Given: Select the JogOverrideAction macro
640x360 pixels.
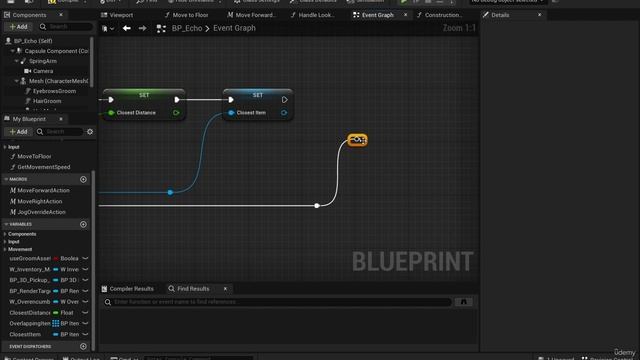Looking at the screenshot, I should [x=41, y=212].
